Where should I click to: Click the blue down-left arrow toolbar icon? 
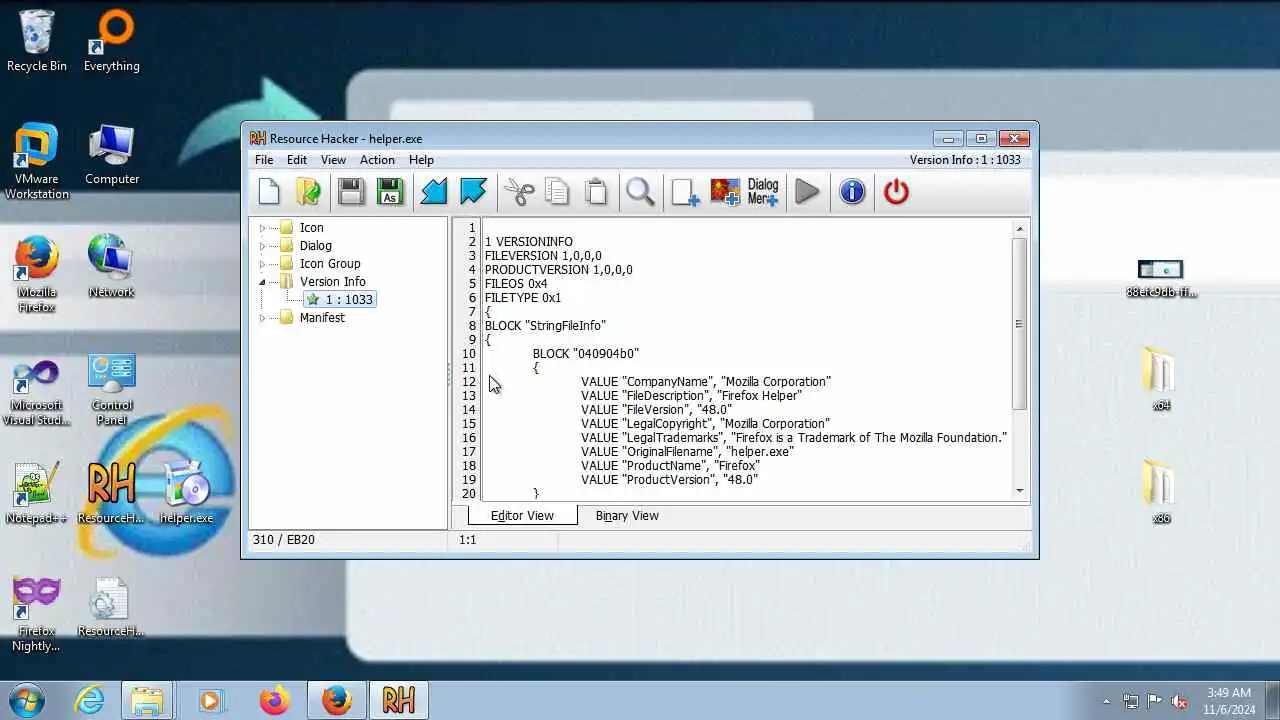(x=434, y=192)
